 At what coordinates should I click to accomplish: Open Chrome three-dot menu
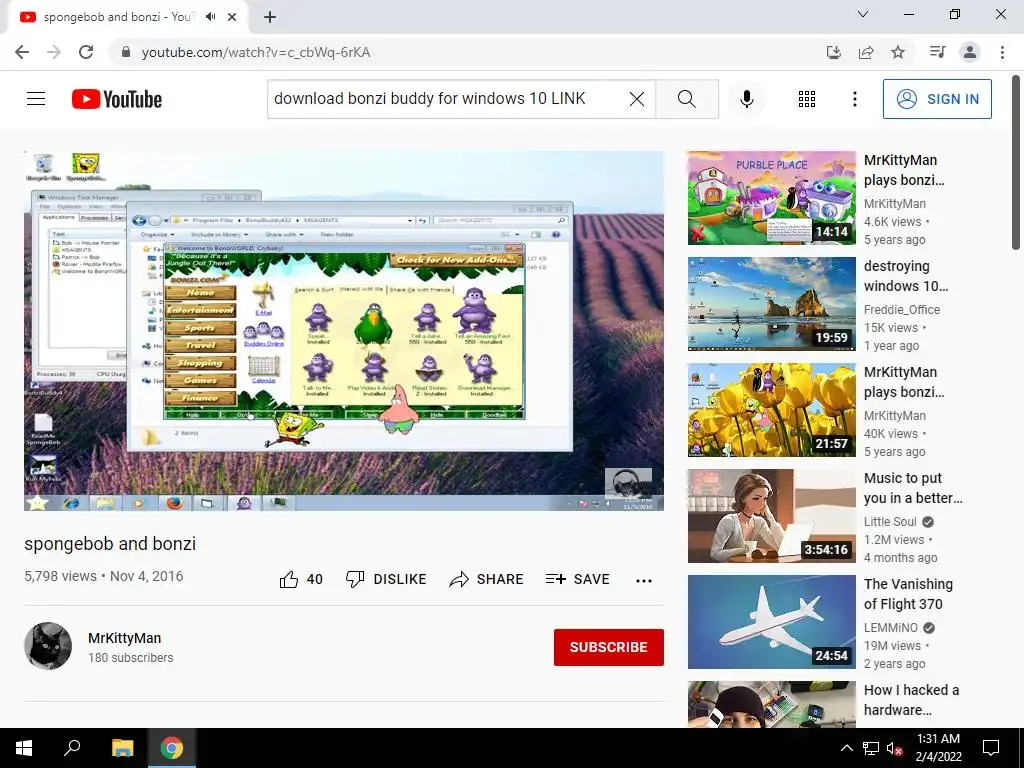1002,52
